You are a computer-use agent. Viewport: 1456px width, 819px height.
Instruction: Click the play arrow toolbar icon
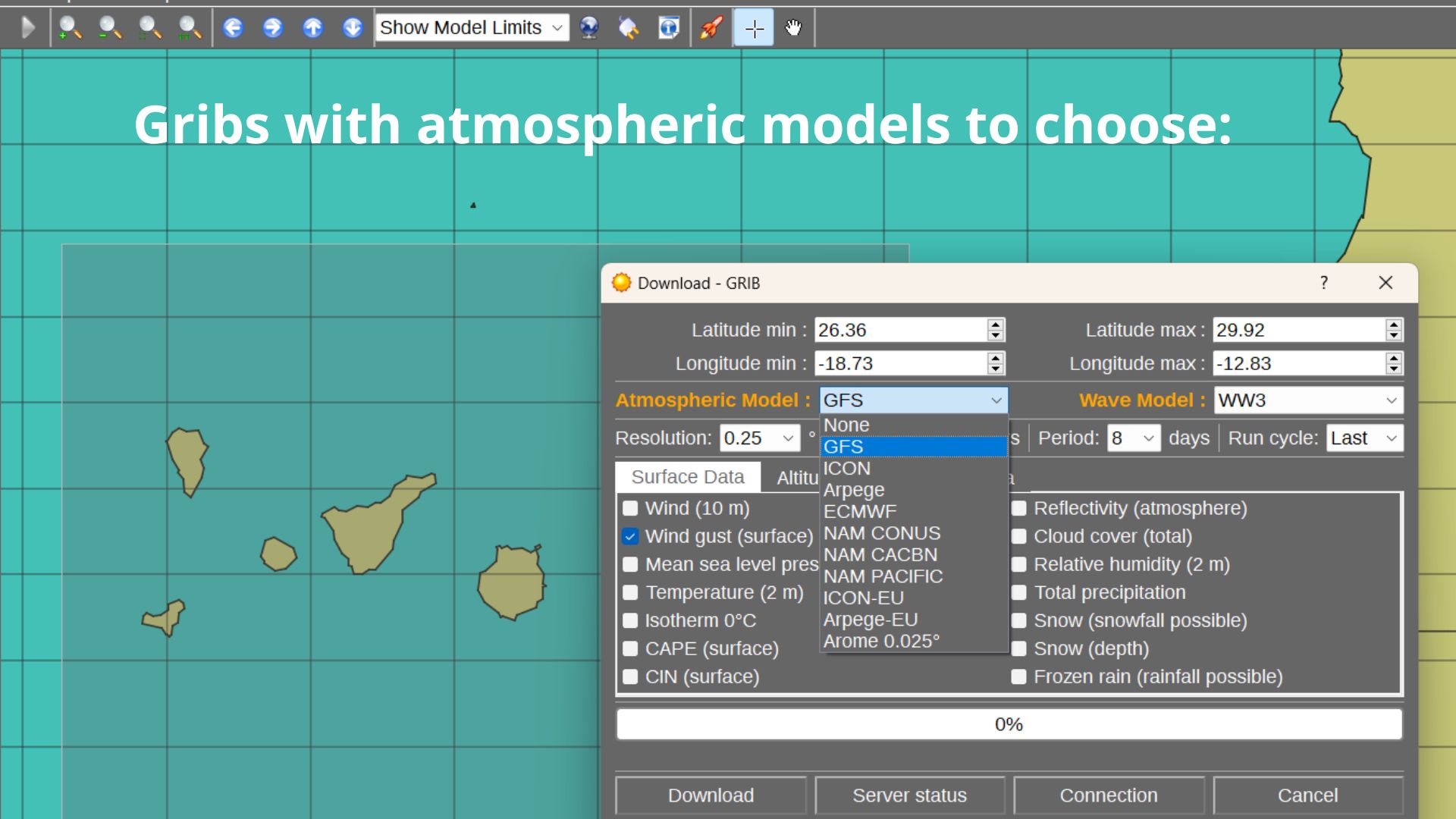(28, 28)
